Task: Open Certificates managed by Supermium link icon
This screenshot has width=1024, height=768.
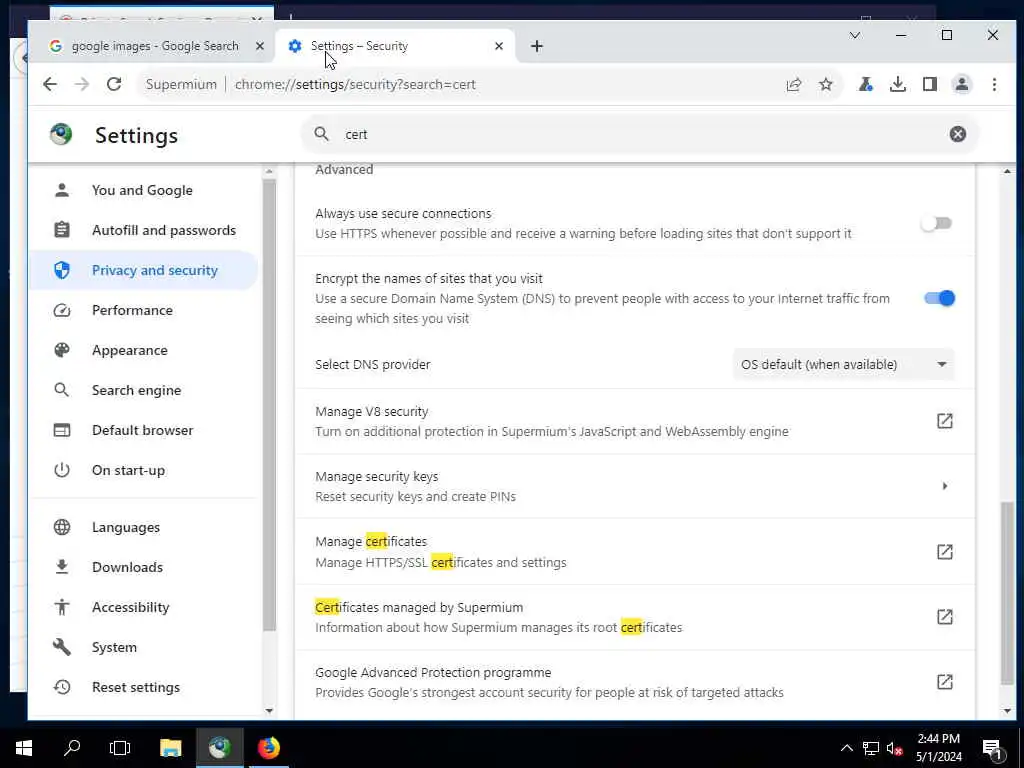Action: (944, 616)
